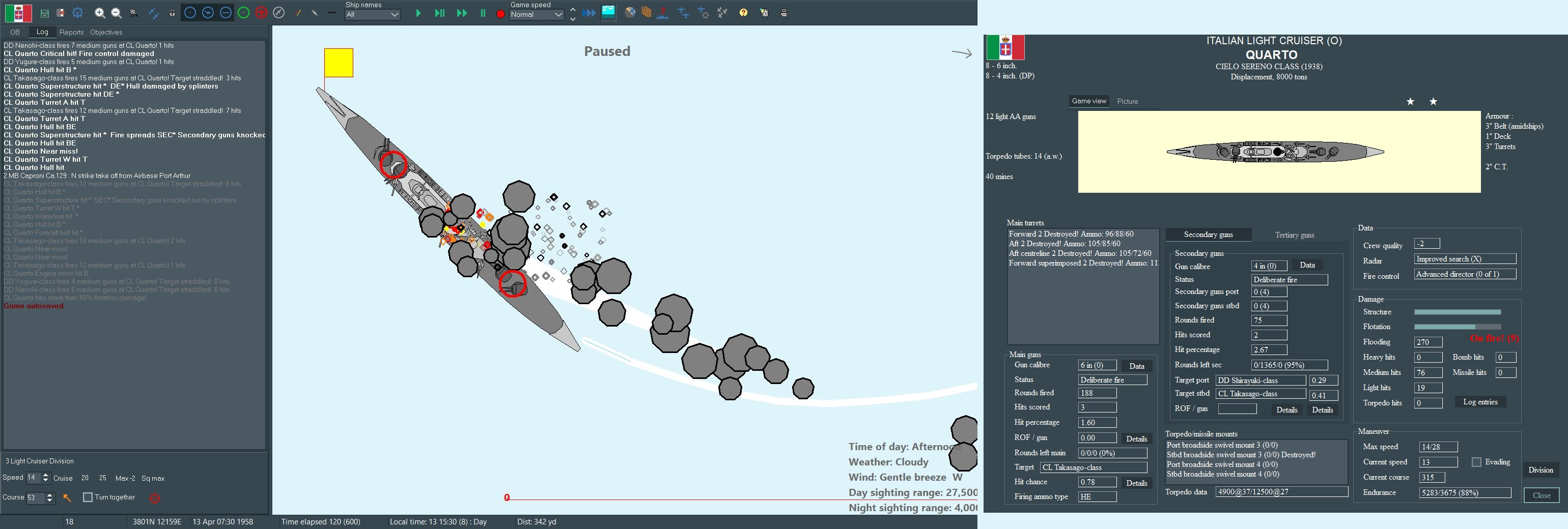Decrease game speed with the down chevron
The height and width of the screenshot is (529, 1568).
(x=573, y=19)
